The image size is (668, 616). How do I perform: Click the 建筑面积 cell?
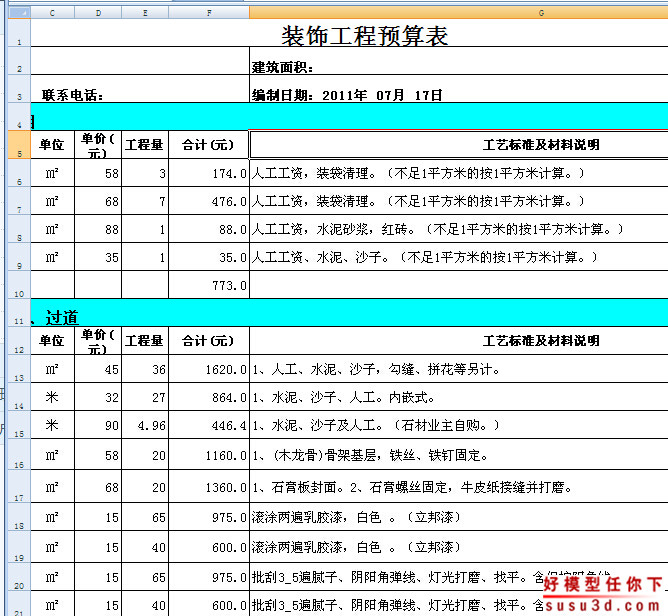pos(458,61)
